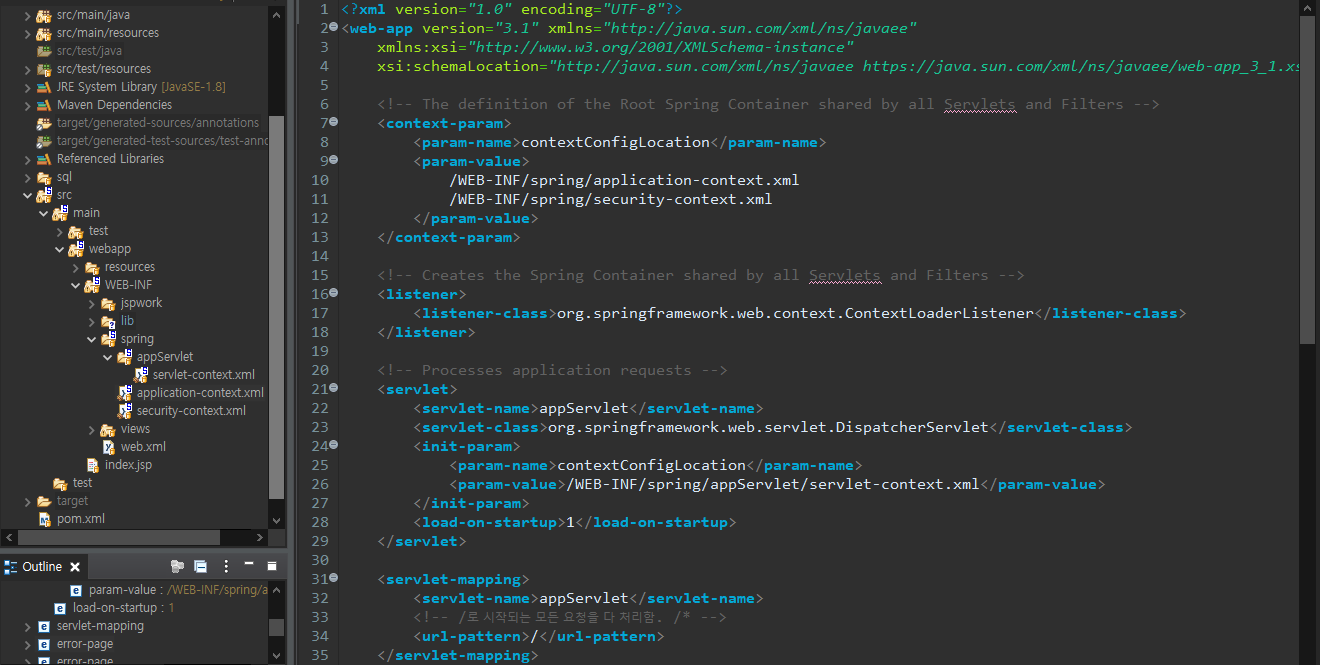Collapse the WEB-INF folder node

point(76,284)
